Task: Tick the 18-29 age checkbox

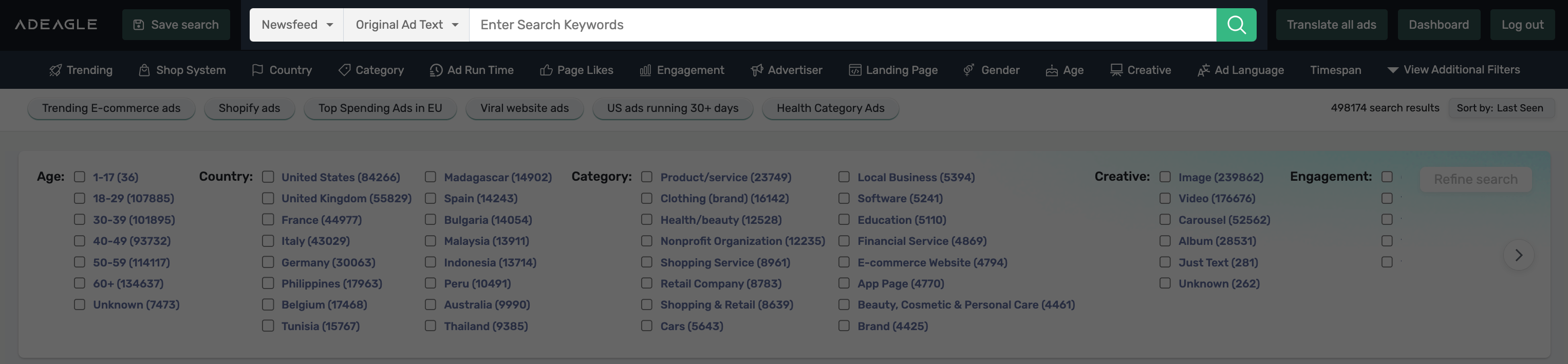Action: (79, 198)
